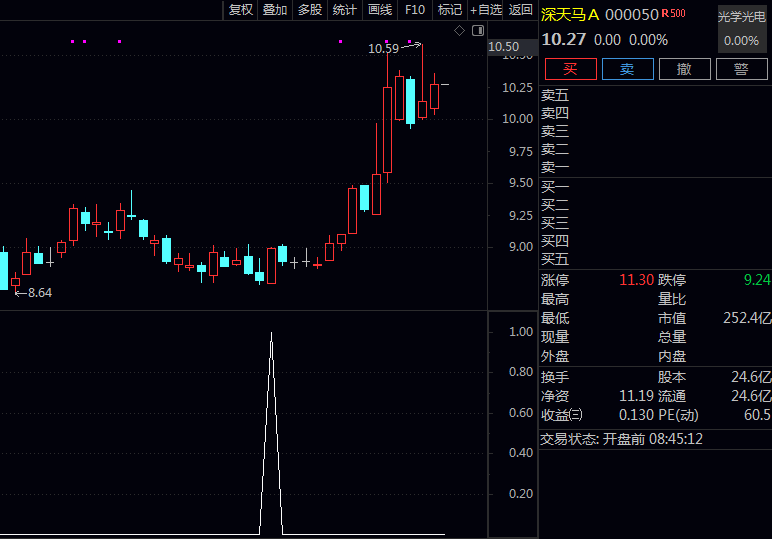Click the 净资 value 11.19
The image size is (772, 539).
[x=636, y=396]
